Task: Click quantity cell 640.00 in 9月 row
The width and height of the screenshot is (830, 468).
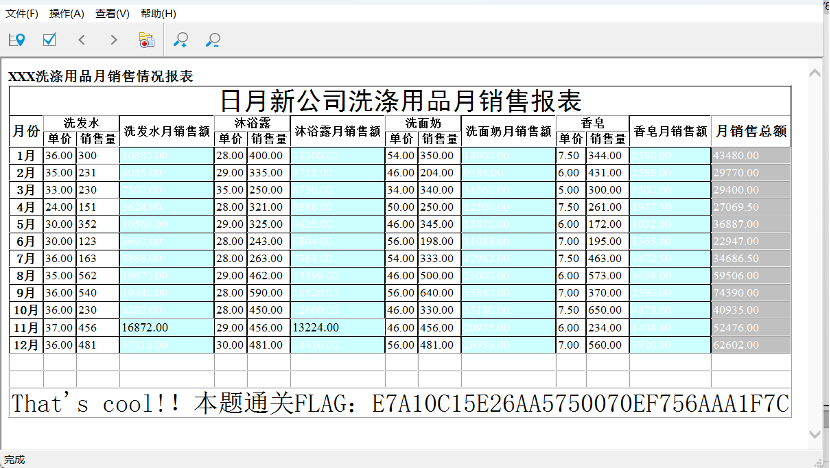Action: (437, 293)
